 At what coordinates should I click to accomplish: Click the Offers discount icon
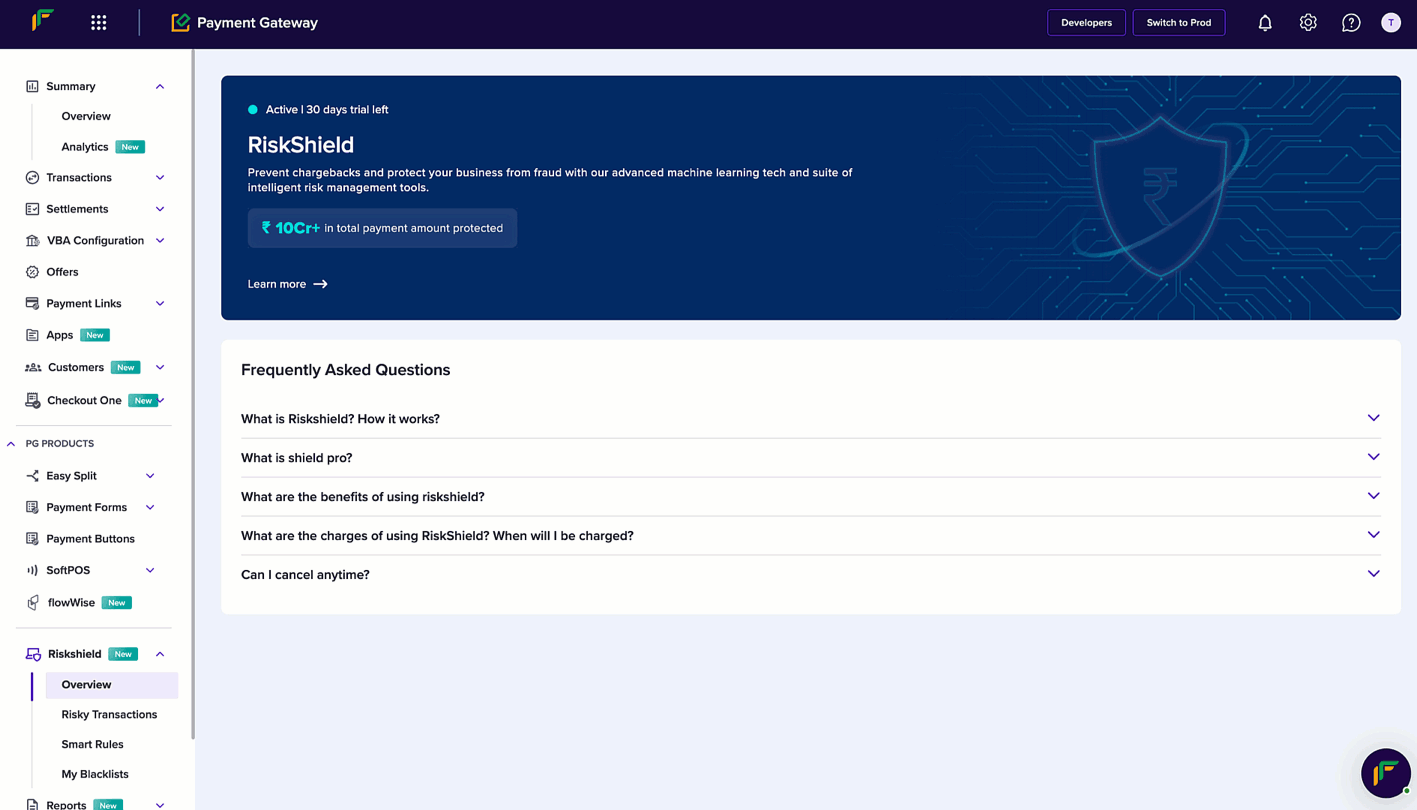(x=32, y=272)
